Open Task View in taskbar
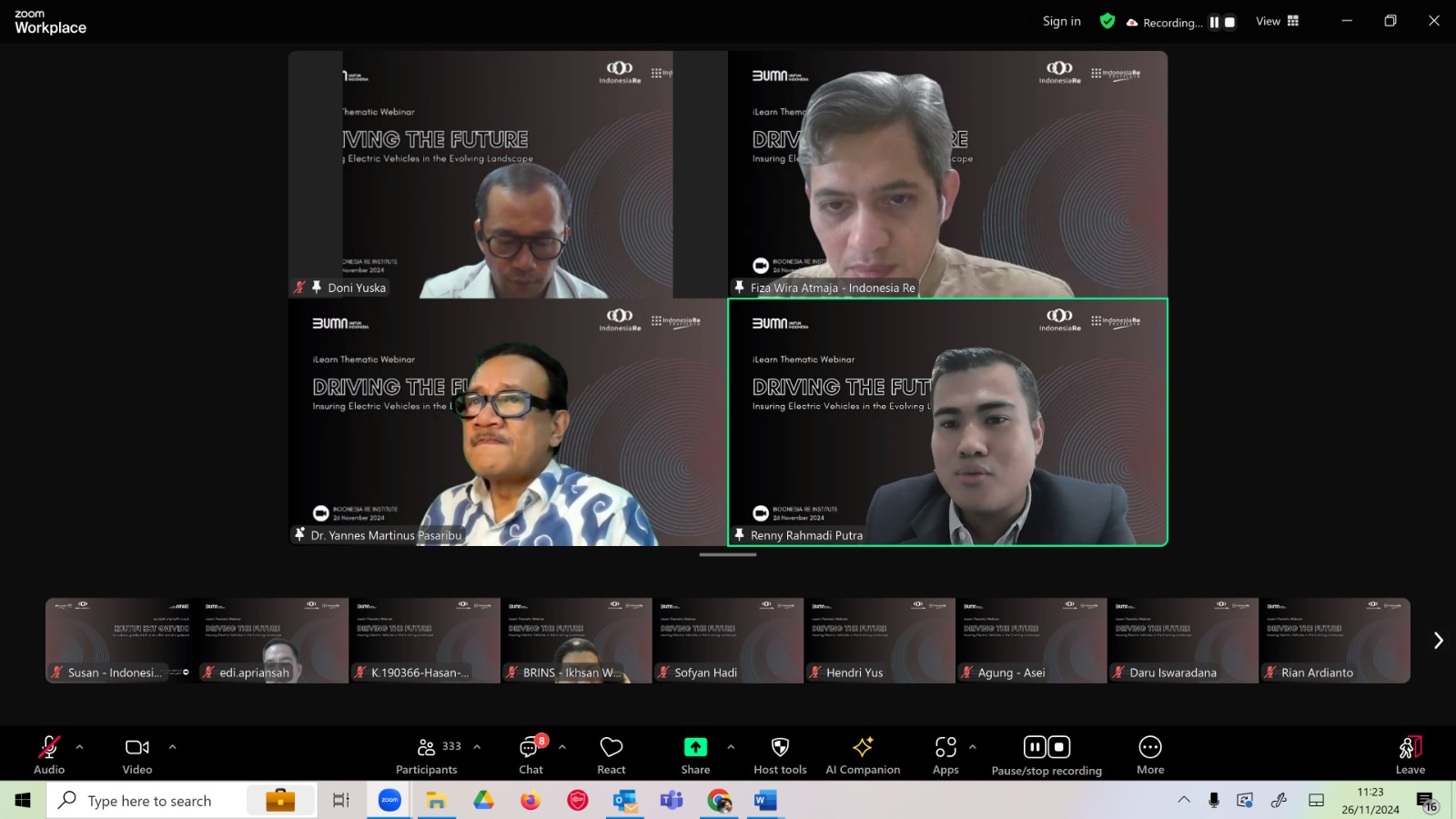Screen dimensions: 1456x819 (x=341, y=800)
